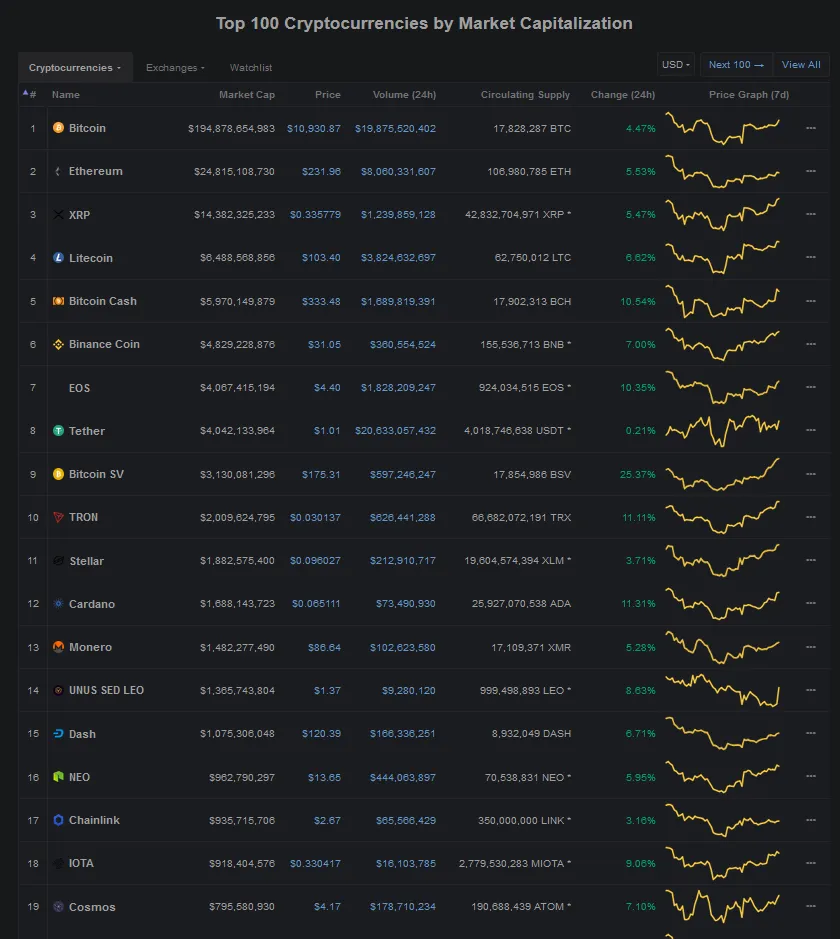Open the Ethereum name link
Viewport: 840px width, 939px height.
point(96,171)
